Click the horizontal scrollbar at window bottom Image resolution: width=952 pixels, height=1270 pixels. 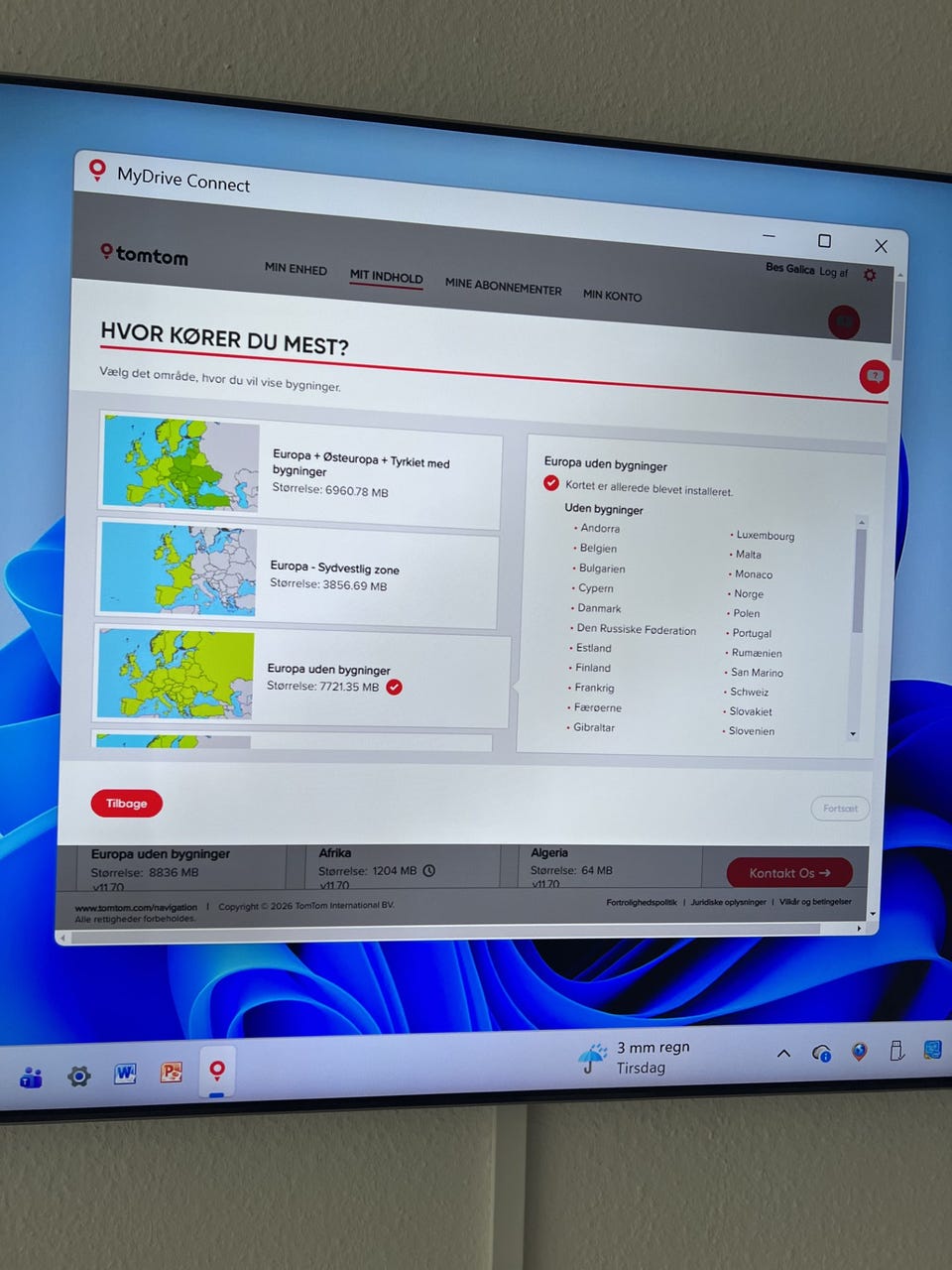tap(445, 932)
